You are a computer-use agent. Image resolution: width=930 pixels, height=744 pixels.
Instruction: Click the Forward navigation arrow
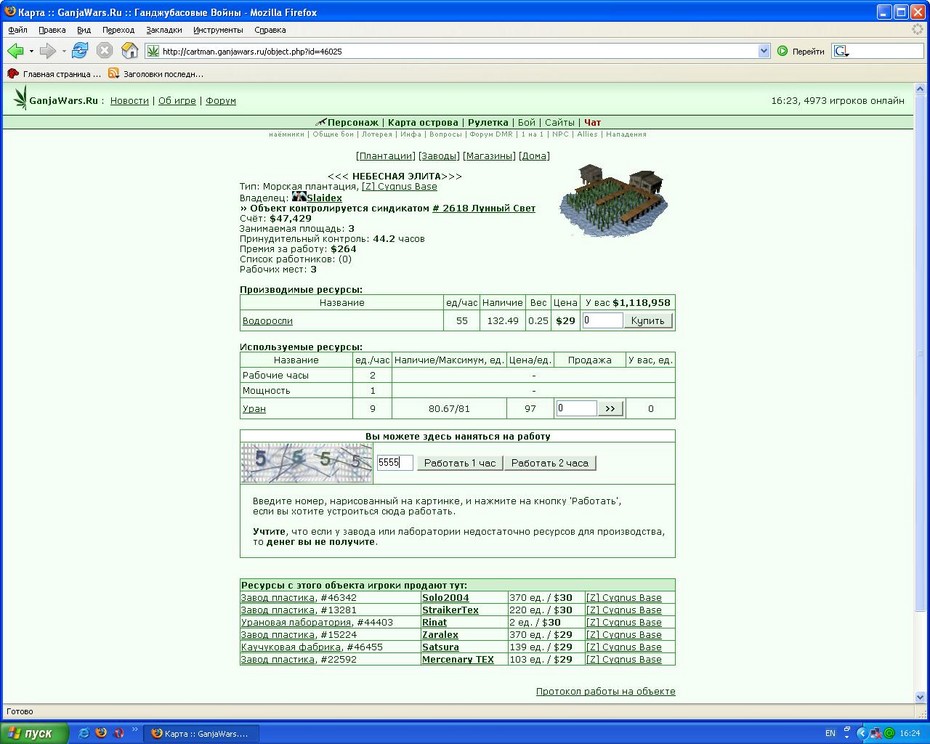(47, 51)
